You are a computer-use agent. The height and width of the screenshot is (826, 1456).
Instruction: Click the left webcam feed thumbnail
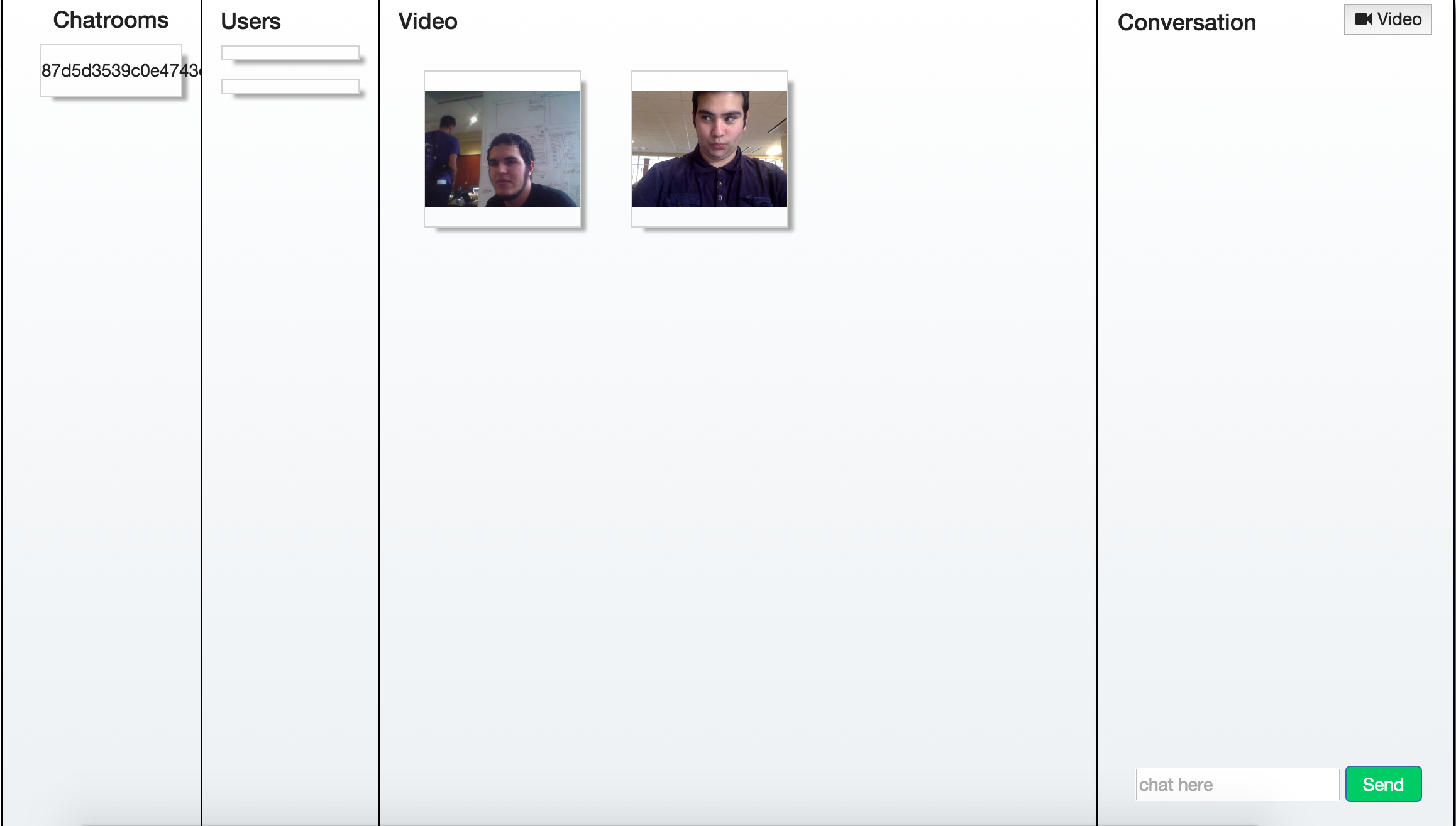502,149
